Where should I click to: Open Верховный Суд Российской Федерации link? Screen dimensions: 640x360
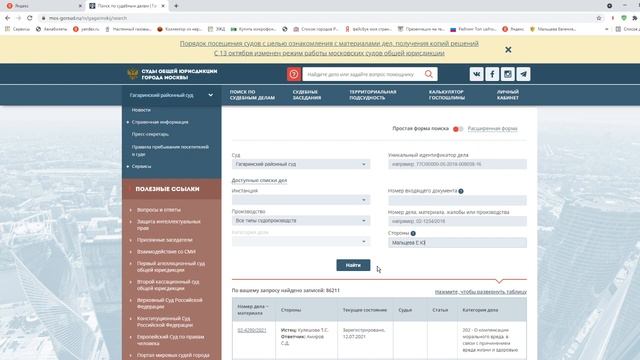[x=169, y=303]
